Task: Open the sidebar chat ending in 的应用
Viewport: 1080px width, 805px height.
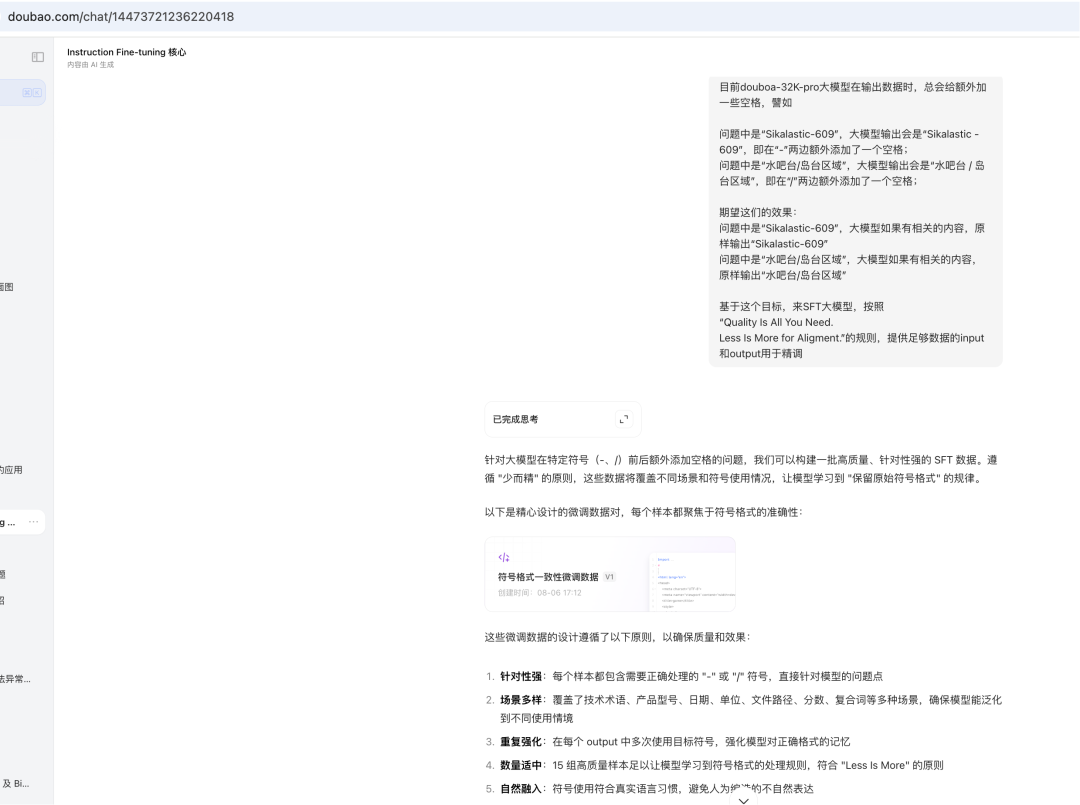Action: (11, 470)
